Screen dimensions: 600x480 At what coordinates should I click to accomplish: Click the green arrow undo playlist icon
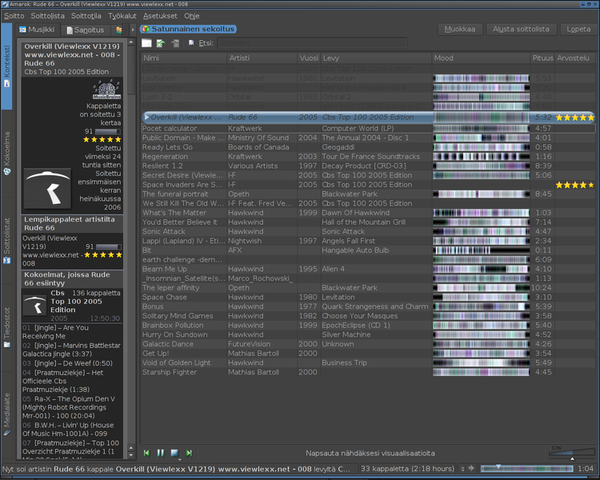point(161,43)
